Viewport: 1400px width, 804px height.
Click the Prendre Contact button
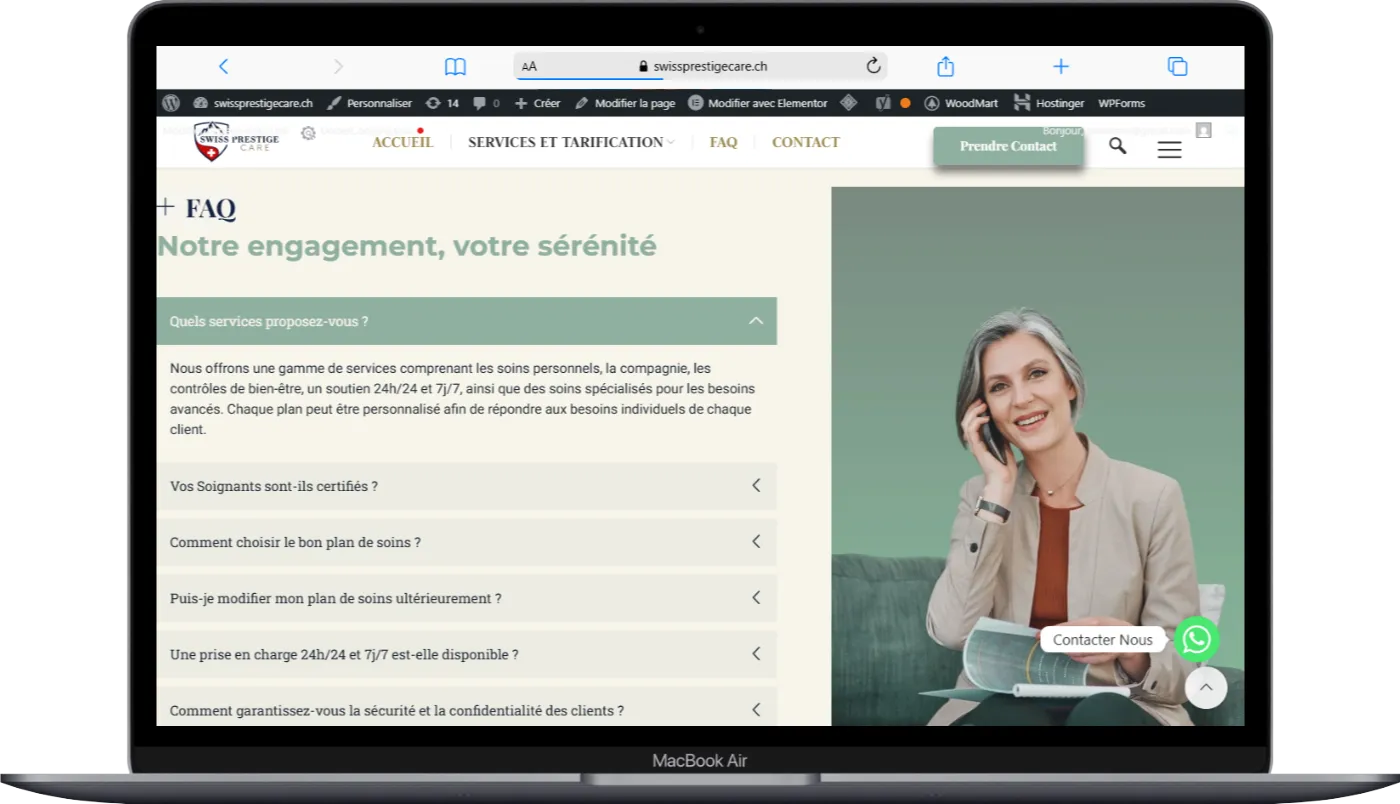tap(1007, 146)
